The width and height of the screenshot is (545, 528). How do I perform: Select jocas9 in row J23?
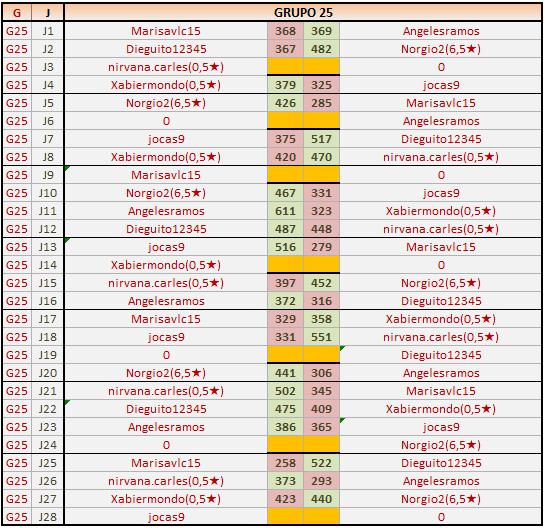pos(441,427)
